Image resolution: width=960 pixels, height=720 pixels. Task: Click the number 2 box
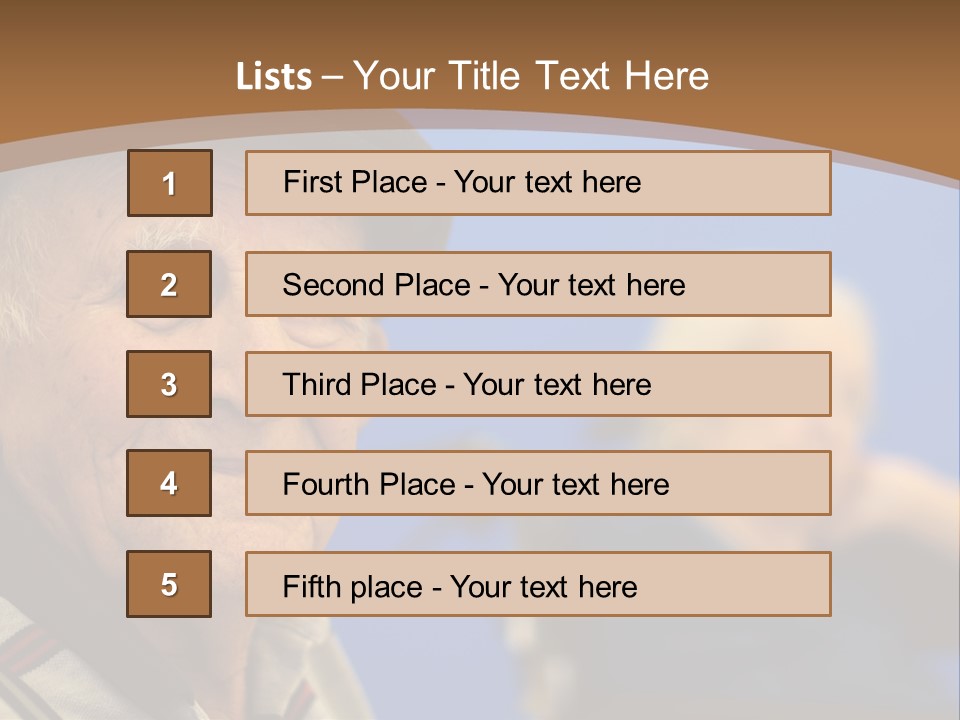(169, 284)
